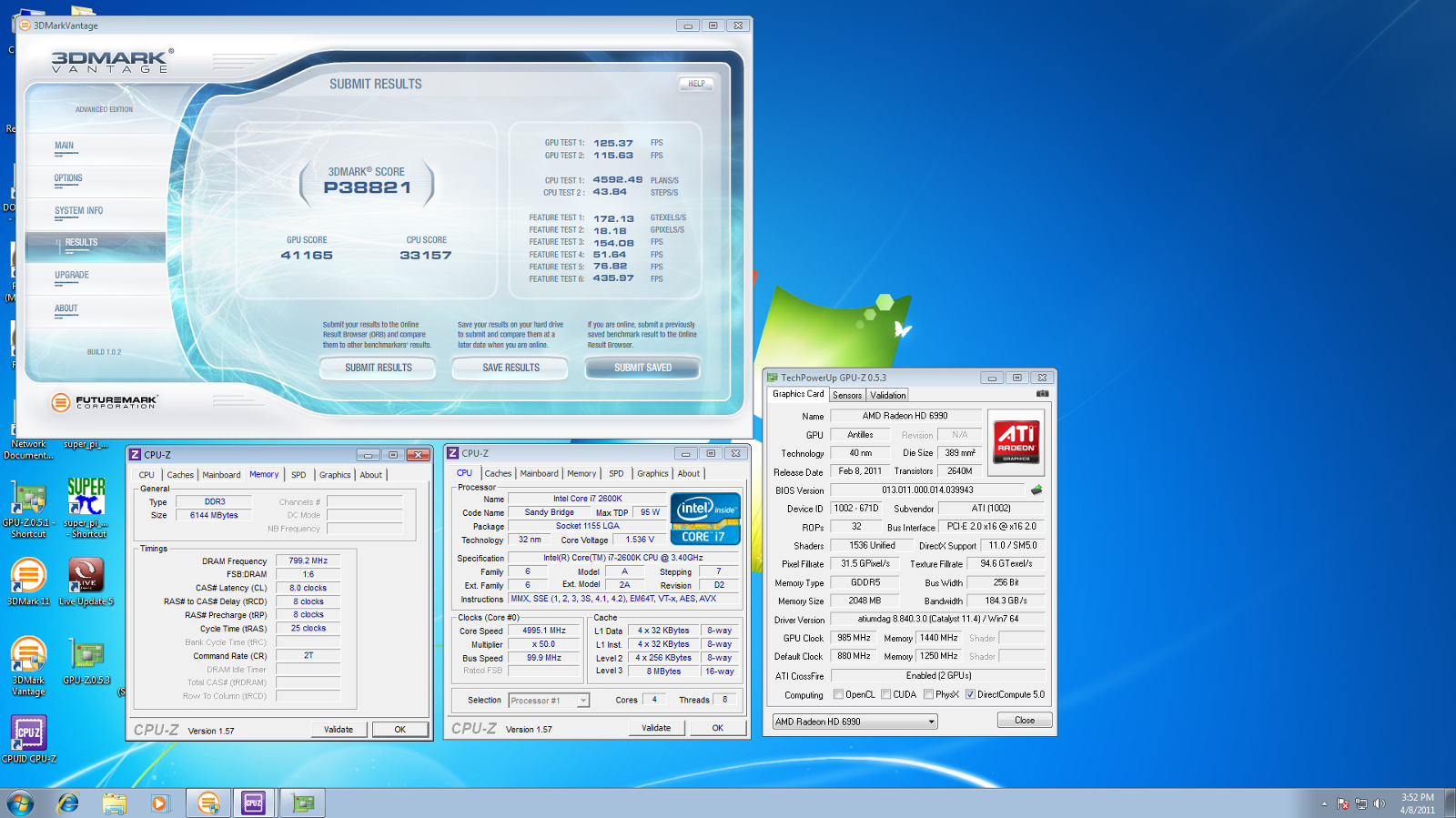
Task: Click the ATI Radeon logo in GPU-Z
Action: click(1016, 442)
